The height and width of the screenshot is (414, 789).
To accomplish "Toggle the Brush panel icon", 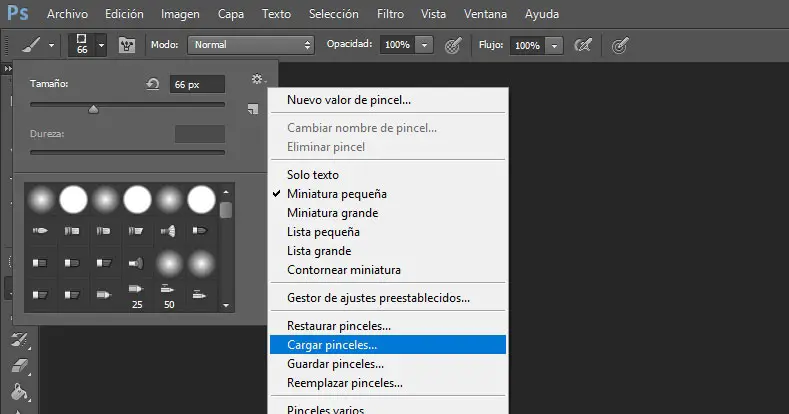I will click(x=127, y=45).
